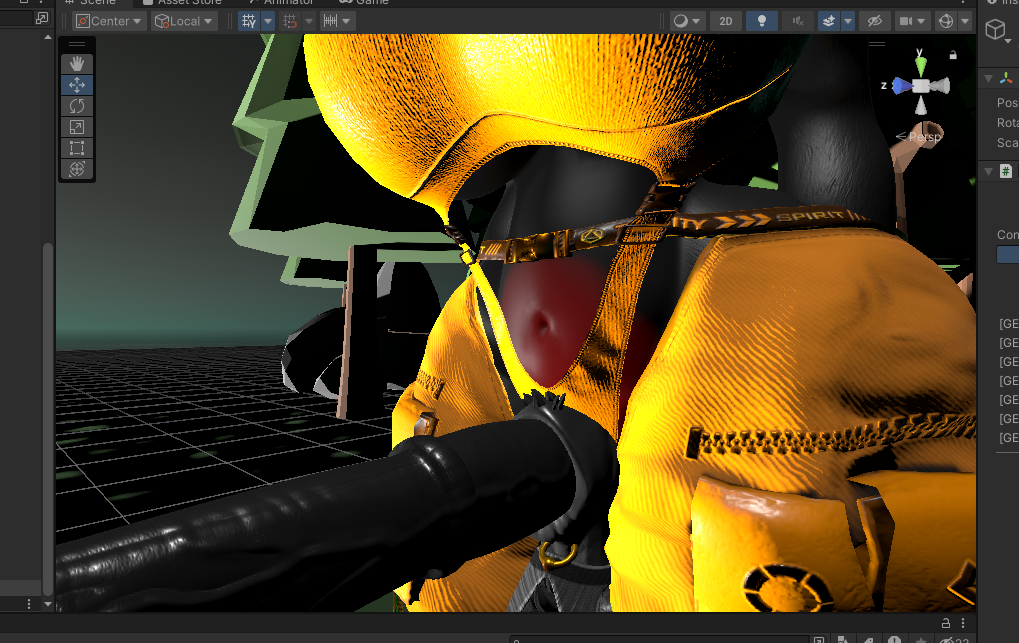Click the script component hash icon
The height and width of the screenshot is (643, 1019).
pyautogui.click(x=1006, y=171)
